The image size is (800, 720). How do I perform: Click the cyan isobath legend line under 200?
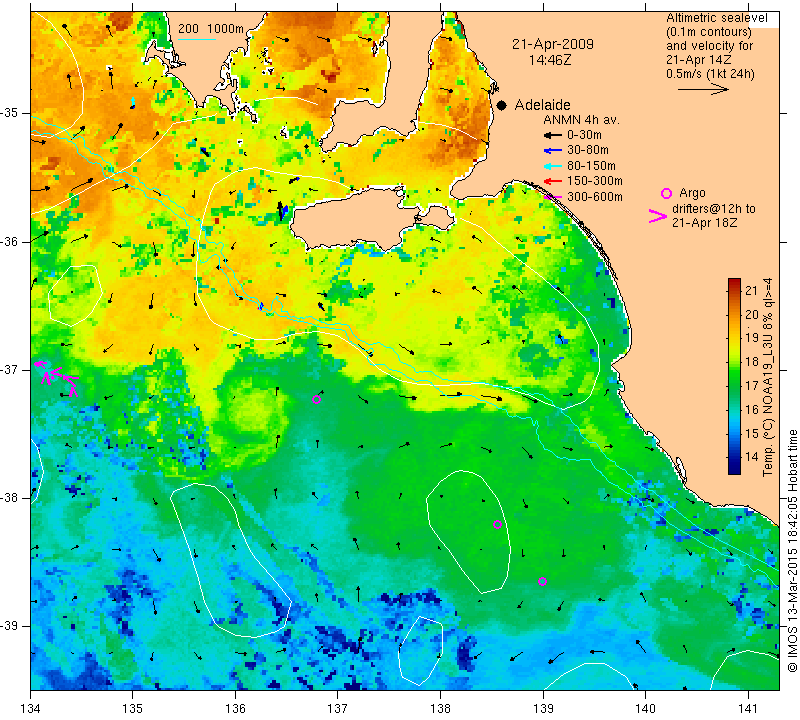click(x=197, y=39)
